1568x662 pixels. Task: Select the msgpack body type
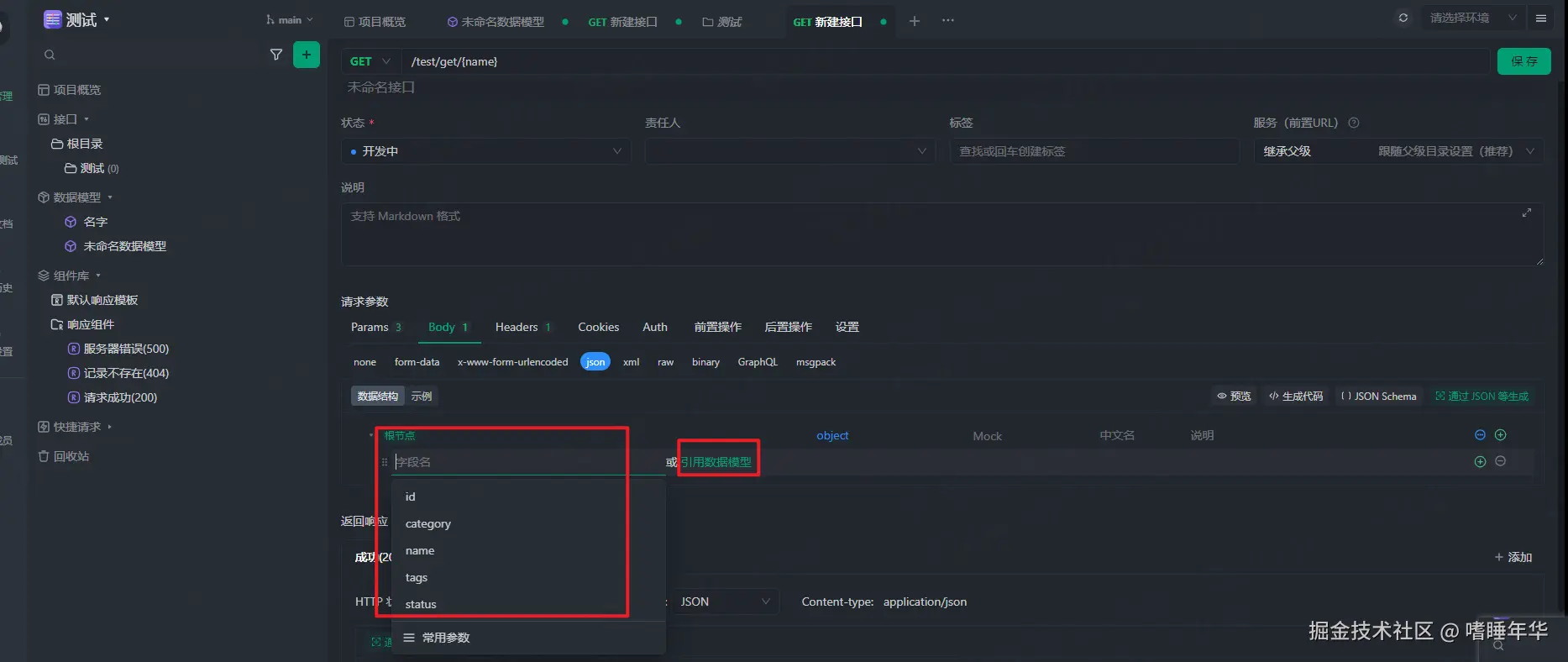(815, 362)
